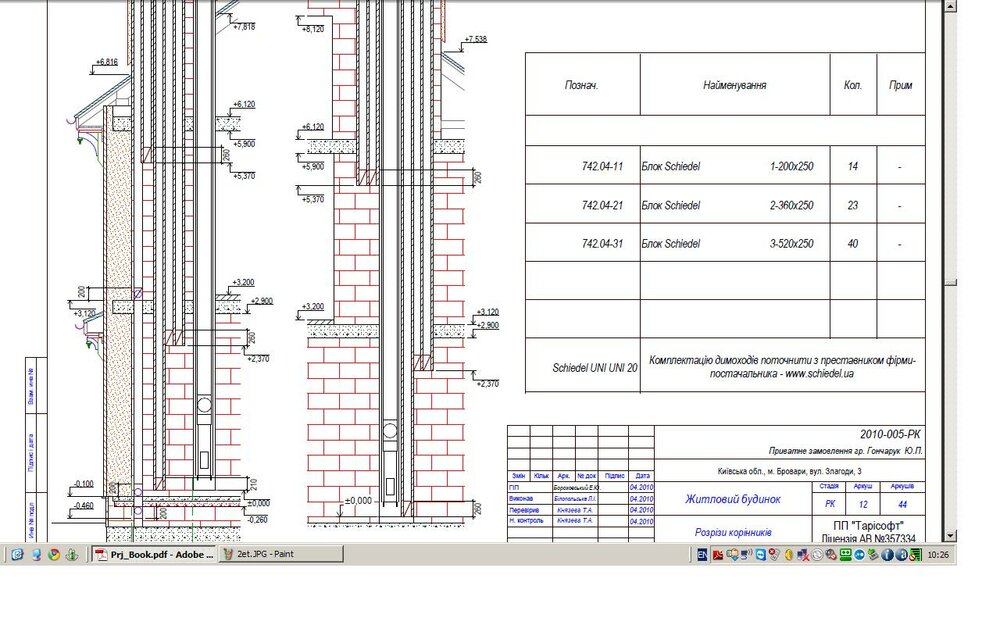Click the elevation mark +7,538
The width and height of the screenshot is (1000, 625).
pos(475,39)
